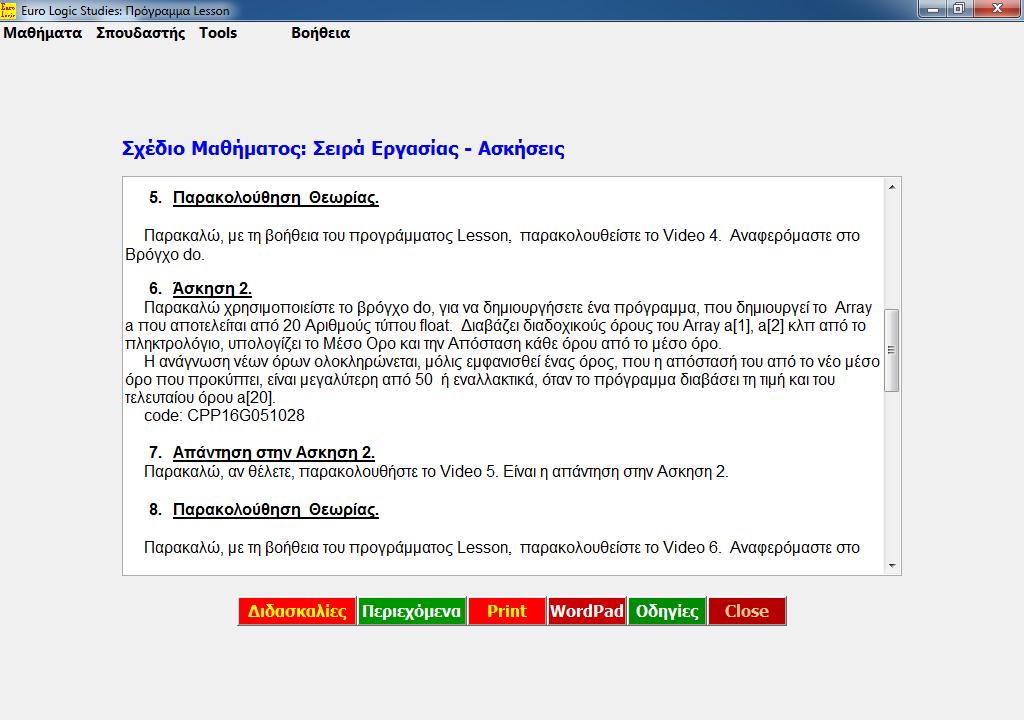Click the Απάντηση στην Άσκηση 2 heading
This screenshot has height=720, width=1024.
(273, 452)
